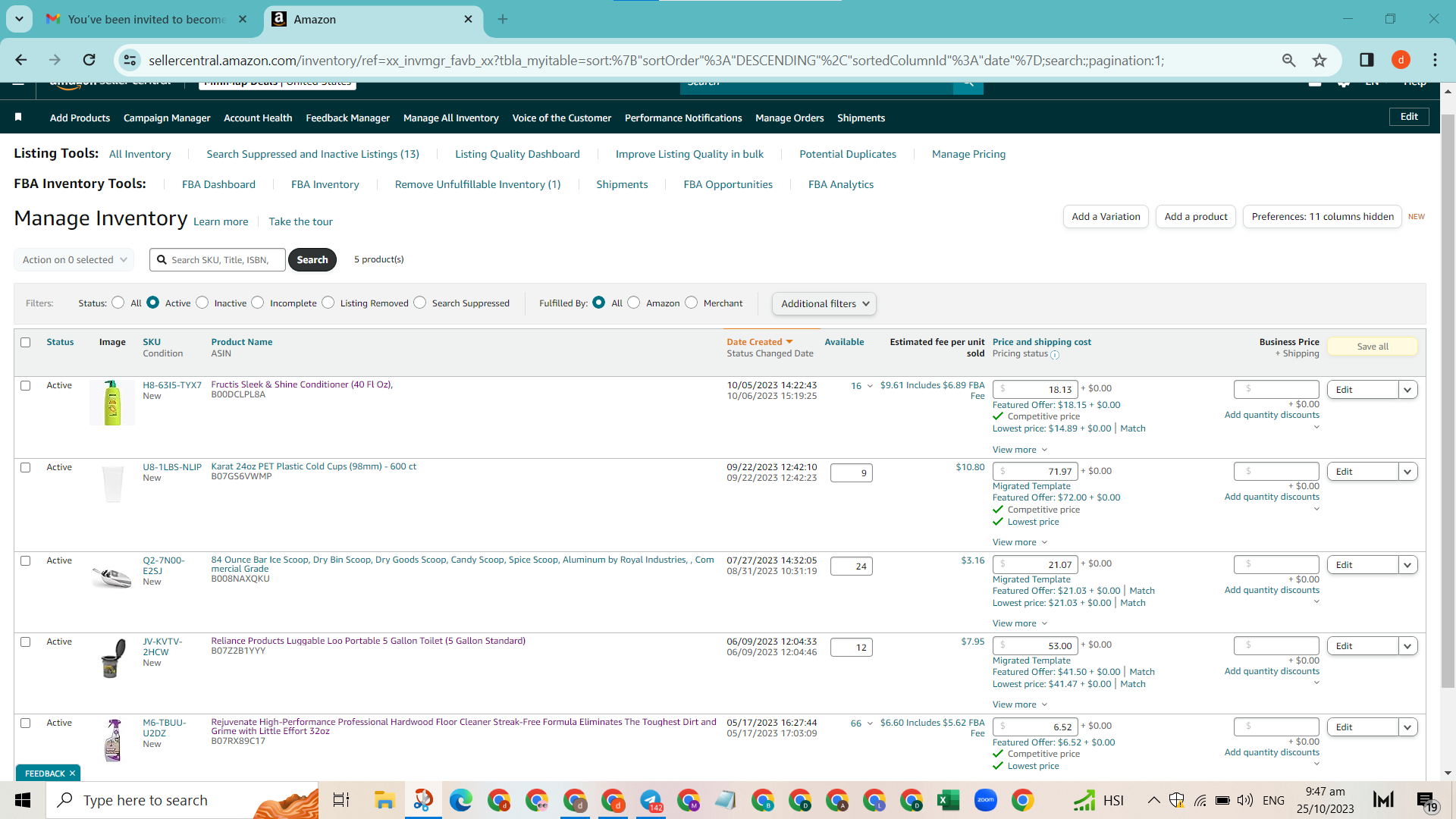
Task: View site information for sellercentral.amazon.com
Action: tap(130, 60)
